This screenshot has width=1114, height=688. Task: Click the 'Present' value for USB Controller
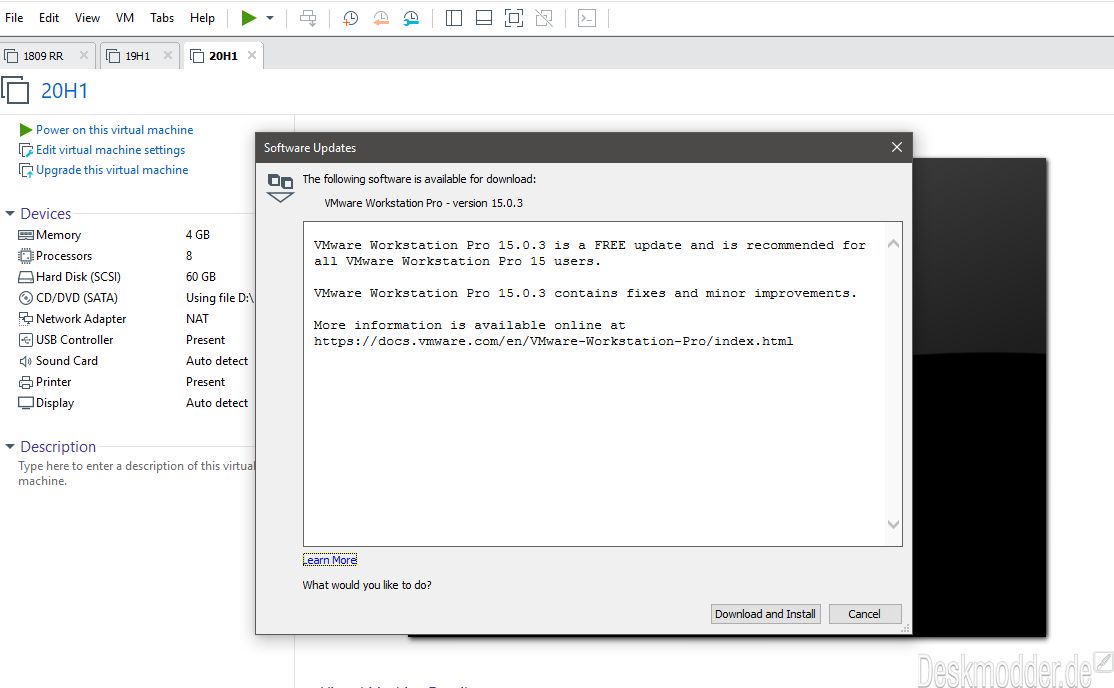click(205, 340)
